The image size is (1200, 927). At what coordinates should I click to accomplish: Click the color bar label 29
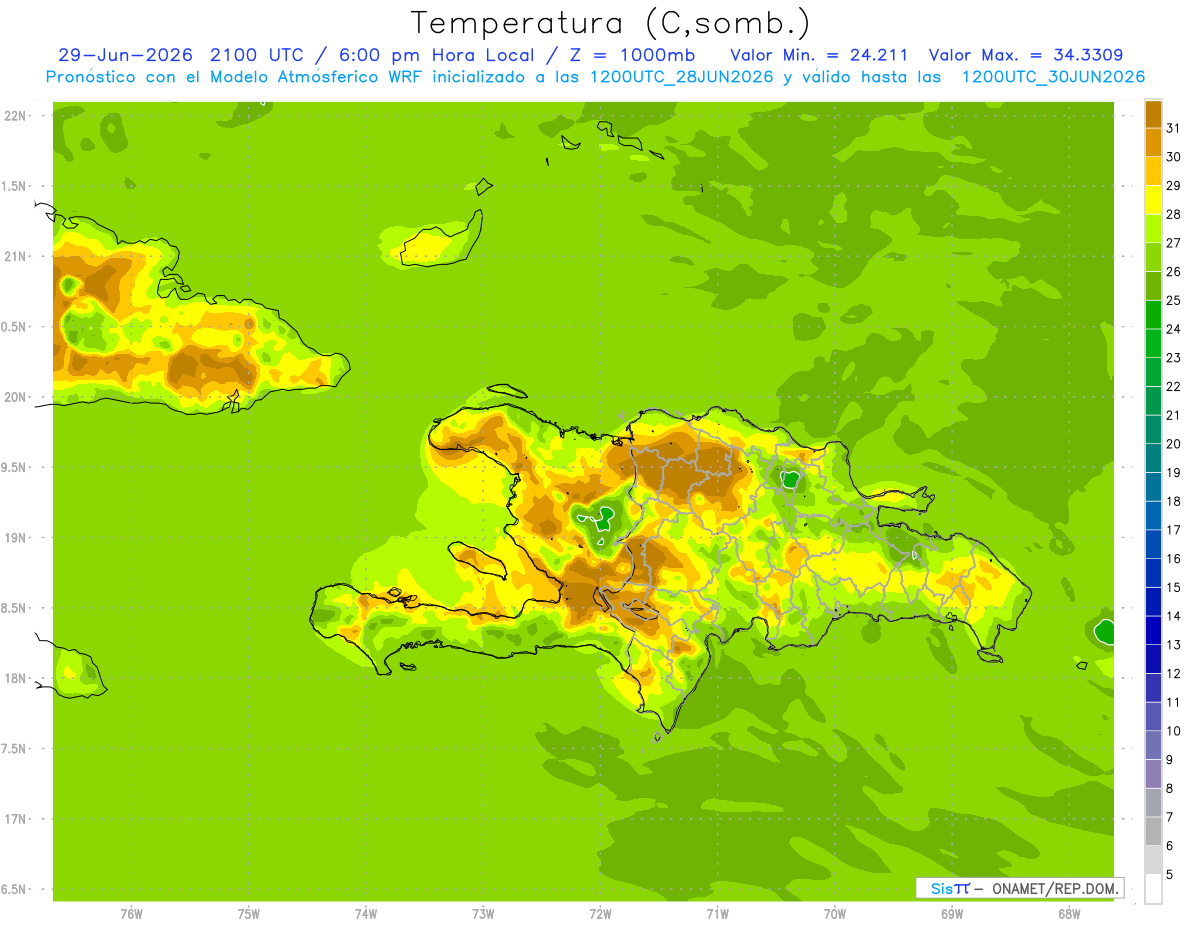point(1173,185)
